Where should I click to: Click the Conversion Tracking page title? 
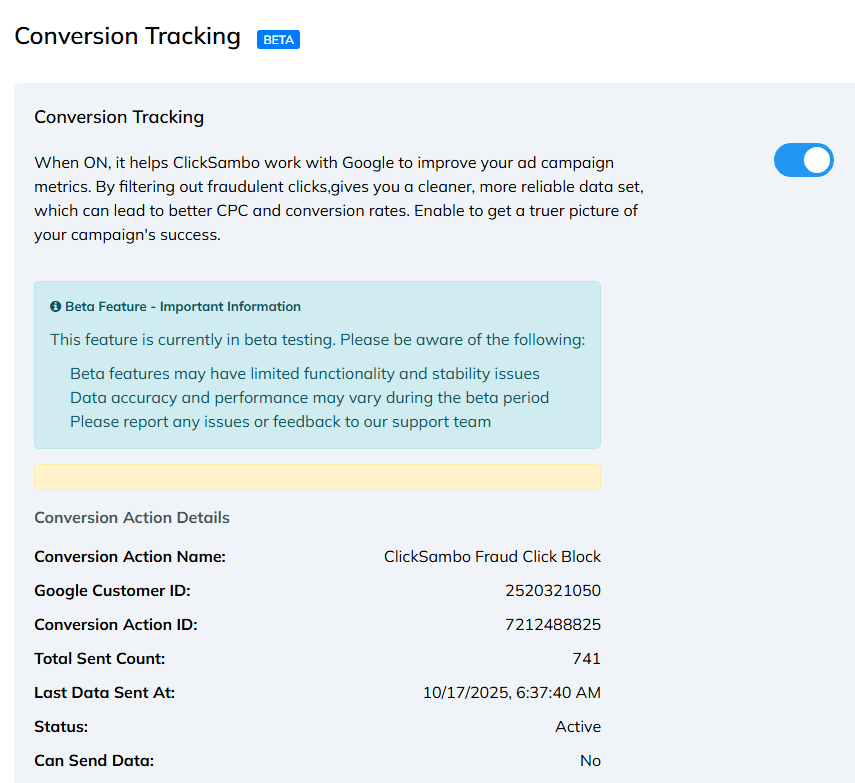tap(127, 37)
